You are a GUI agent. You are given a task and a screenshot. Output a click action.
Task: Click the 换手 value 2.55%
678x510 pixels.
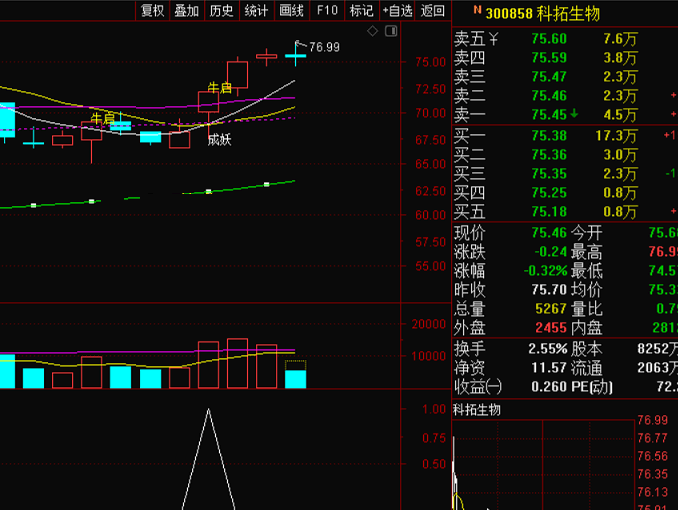tap(547, 349)
